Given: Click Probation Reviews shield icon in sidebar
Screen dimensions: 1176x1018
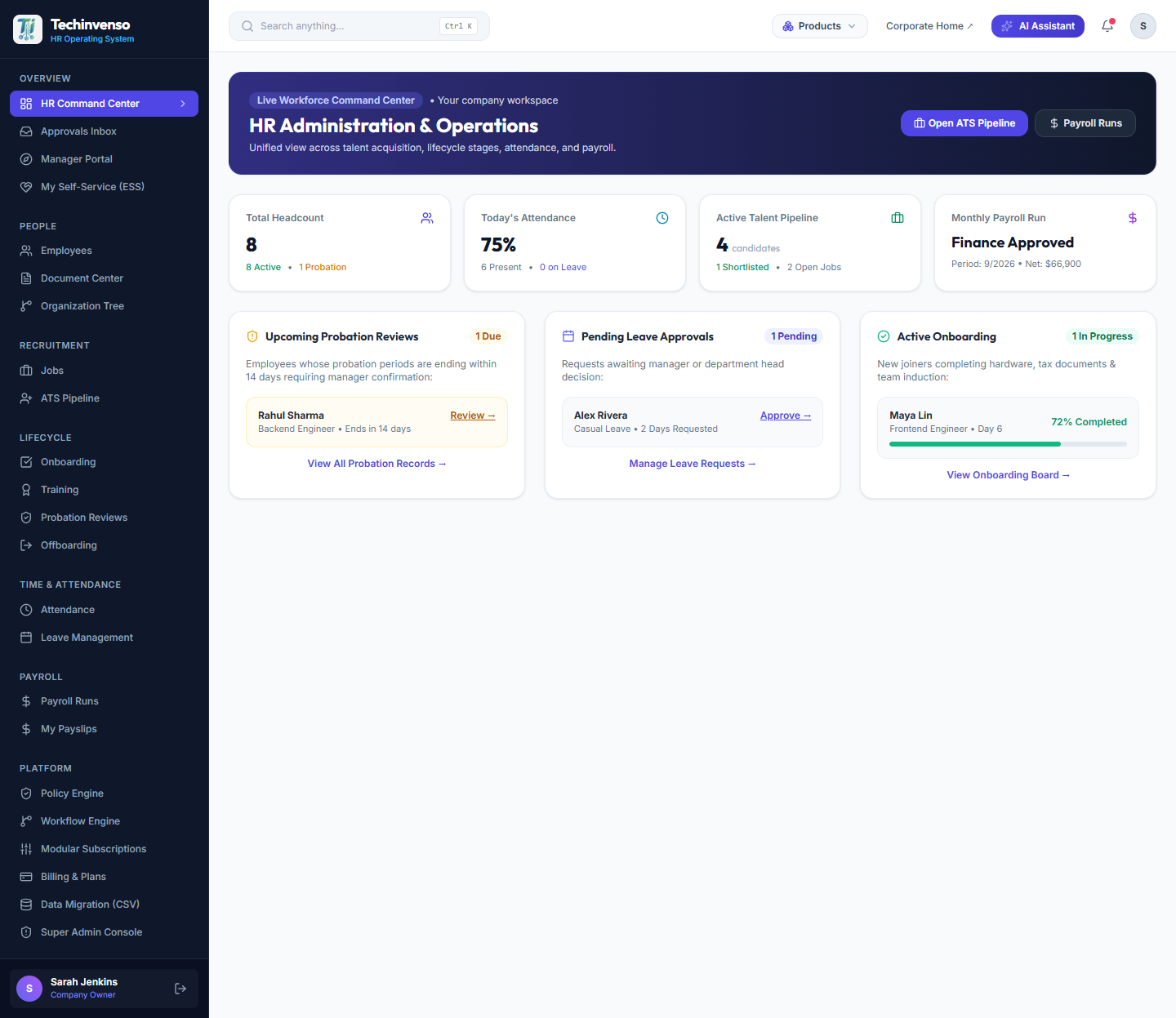Looking at the screenshot, I should point(26,518).
